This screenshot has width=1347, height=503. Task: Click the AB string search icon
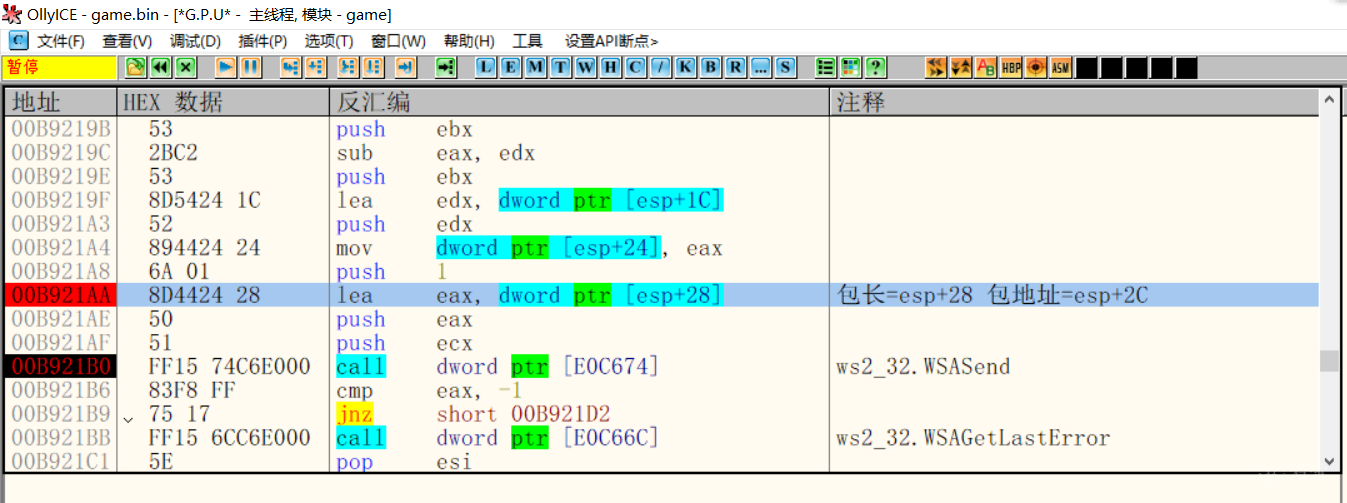986,67
